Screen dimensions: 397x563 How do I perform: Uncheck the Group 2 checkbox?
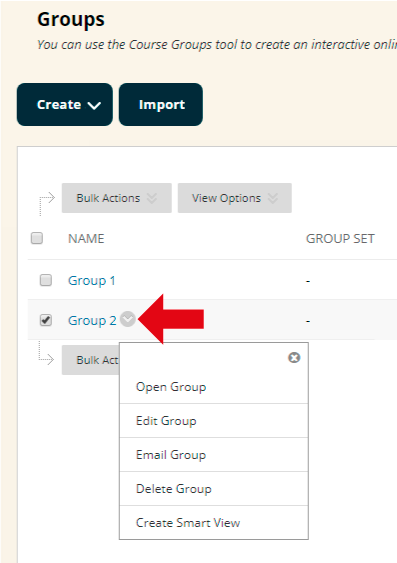coord(46,320)
